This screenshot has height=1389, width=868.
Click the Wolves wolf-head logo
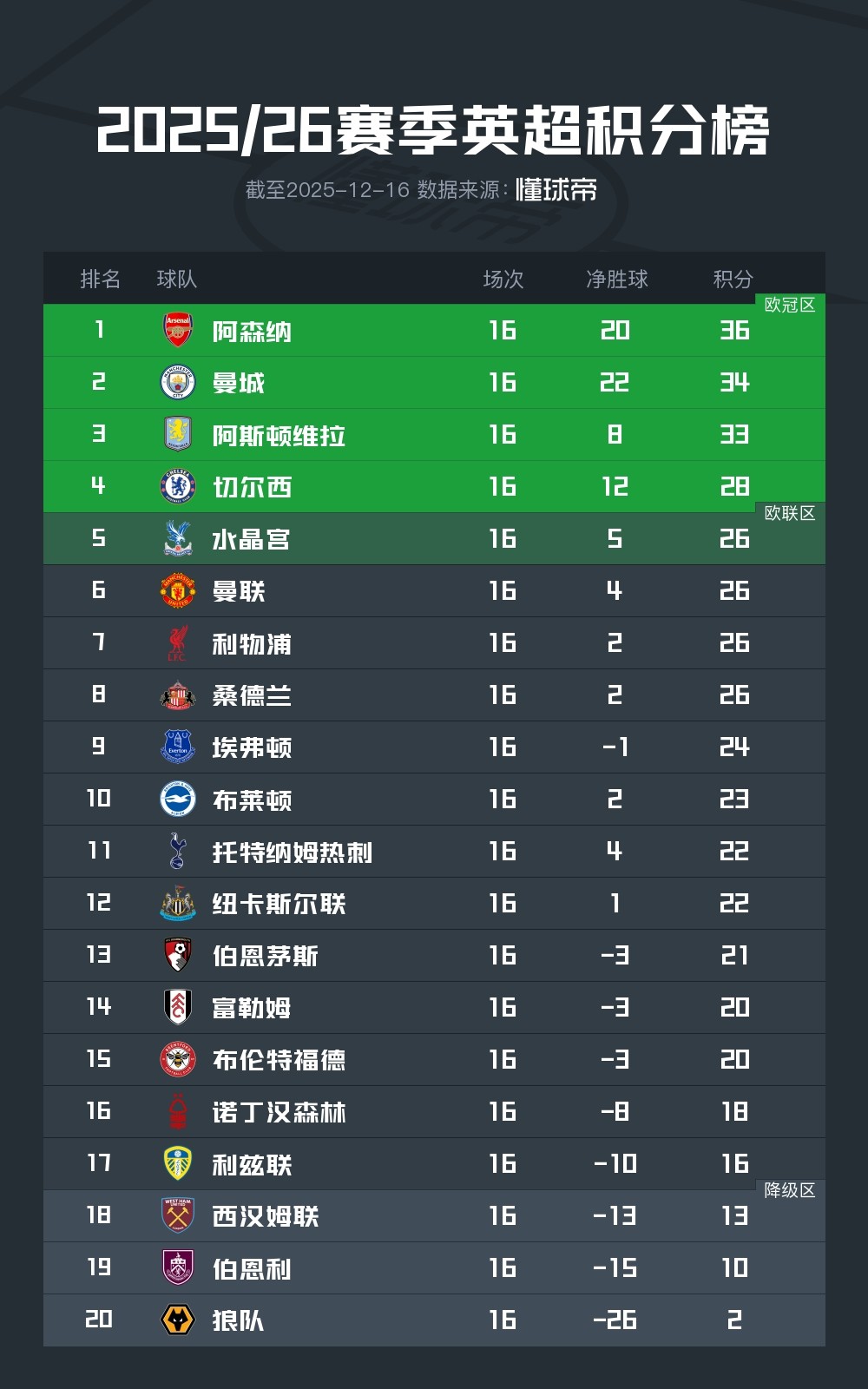pyautogui.click(x=178, y=1320)
